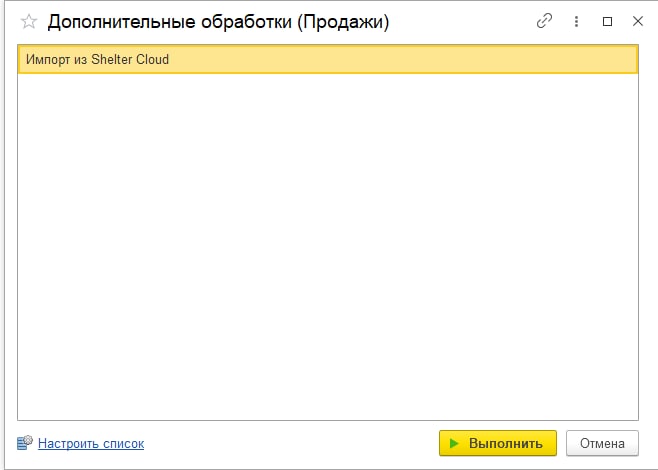Maximize the Дополнительные обработки window
The image size is (658, 470).
click(607, 21)
